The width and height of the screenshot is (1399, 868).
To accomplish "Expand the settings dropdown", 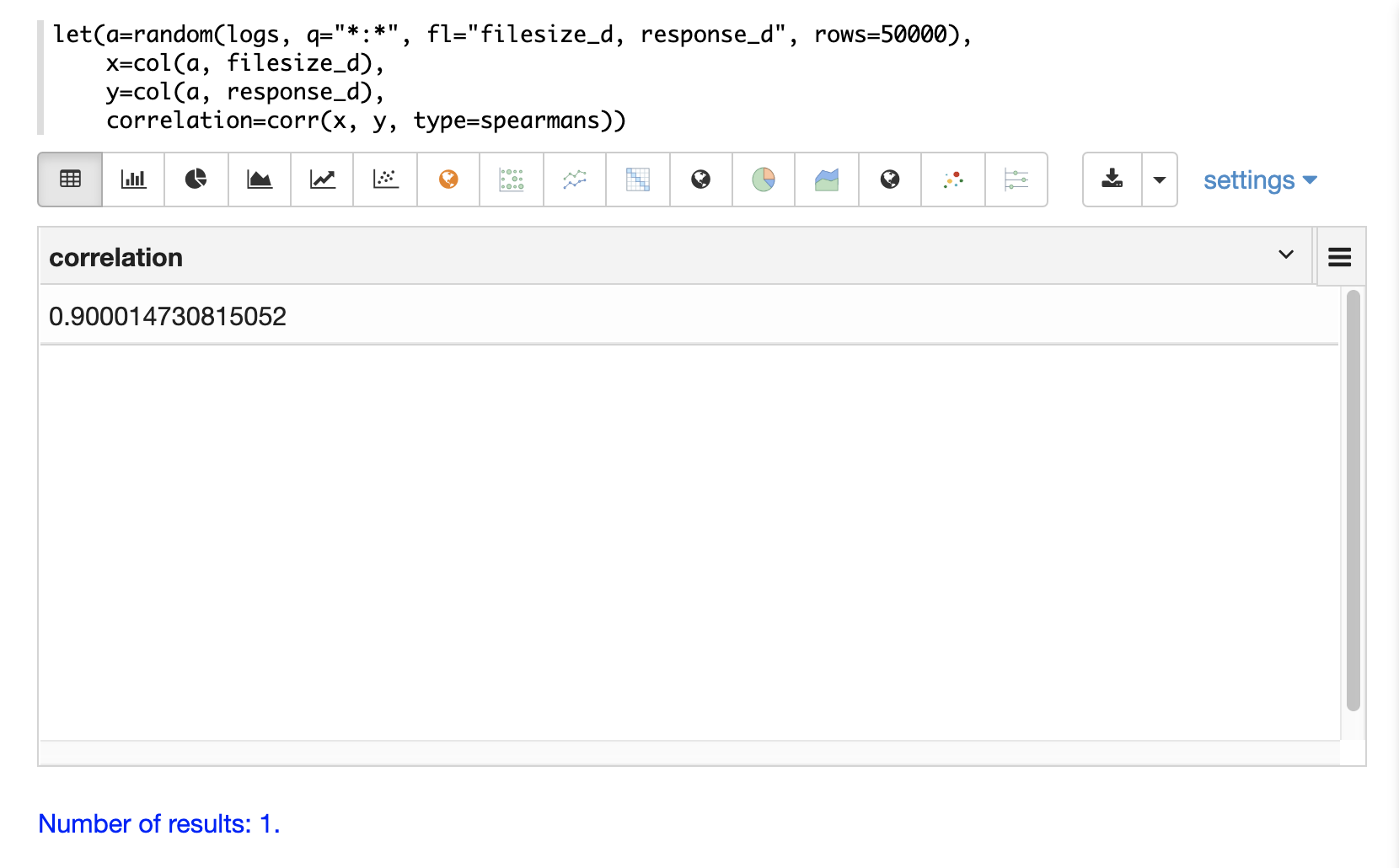I will (x=1259, y=180).
